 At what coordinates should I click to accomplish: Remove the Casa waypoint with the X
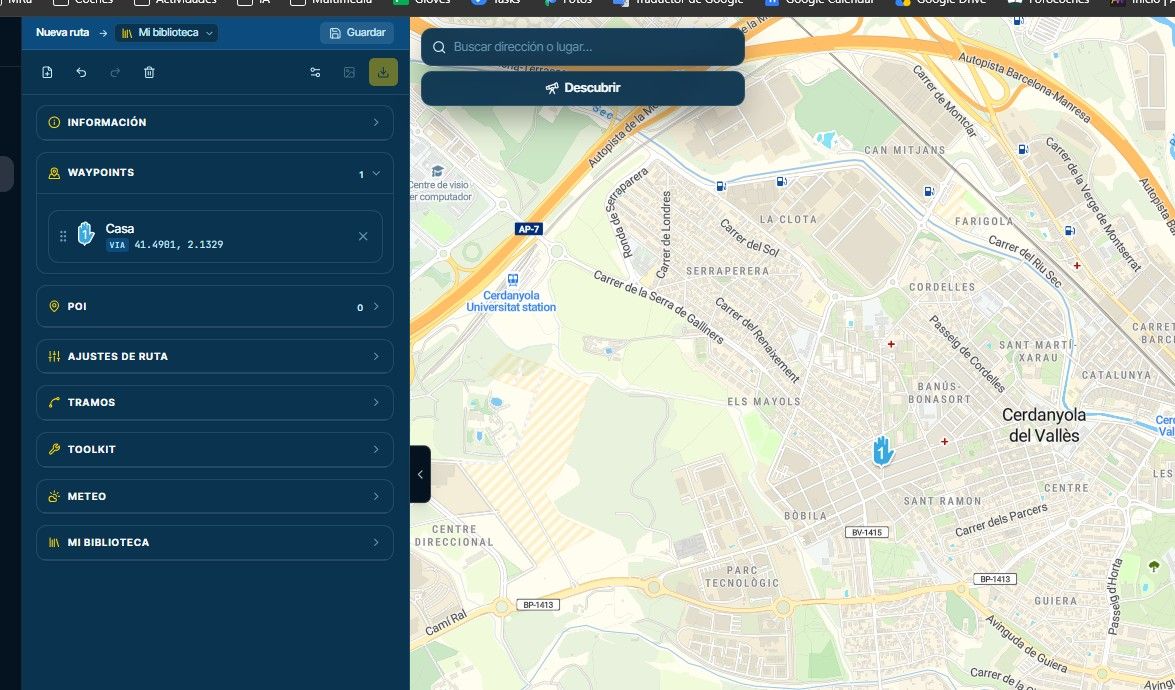pos(363,236)
